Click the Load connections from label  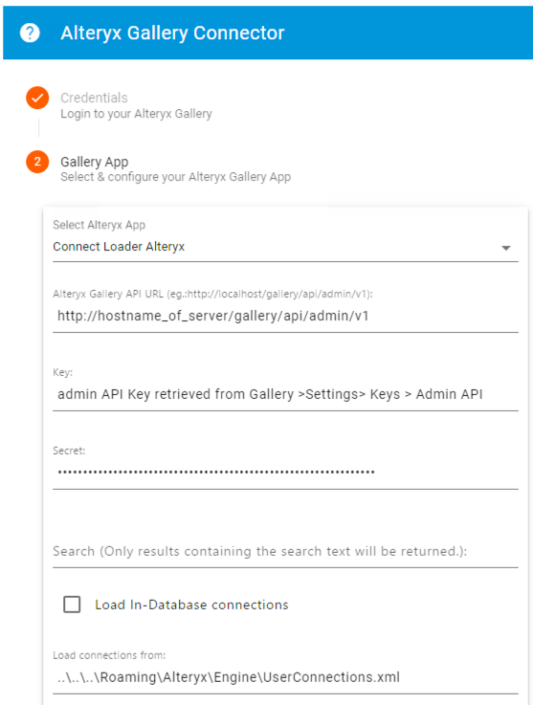tap(109, 655)
